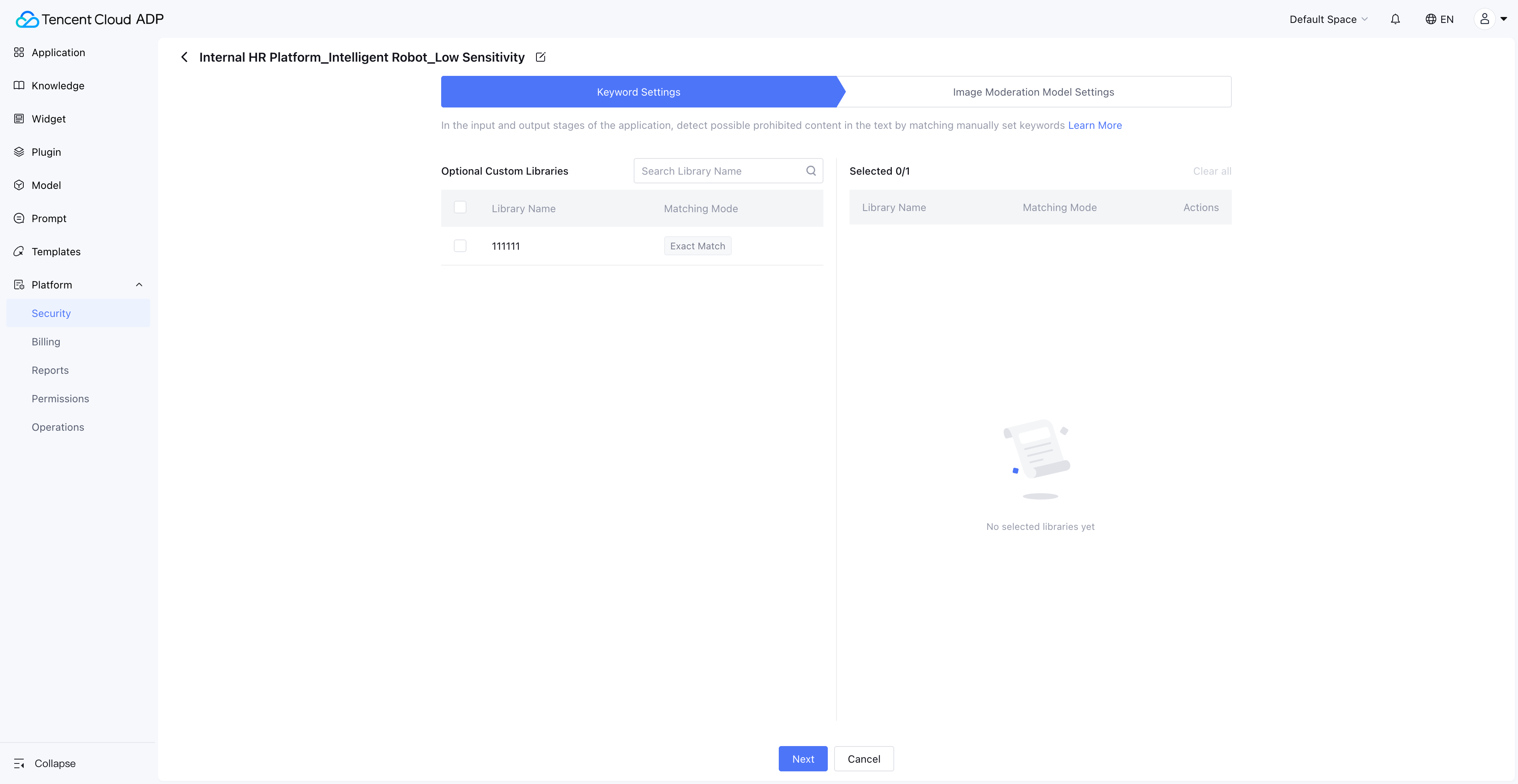Switch to Image Moderation Model Settings step

pyautogui.click(x=1033, y=92)
